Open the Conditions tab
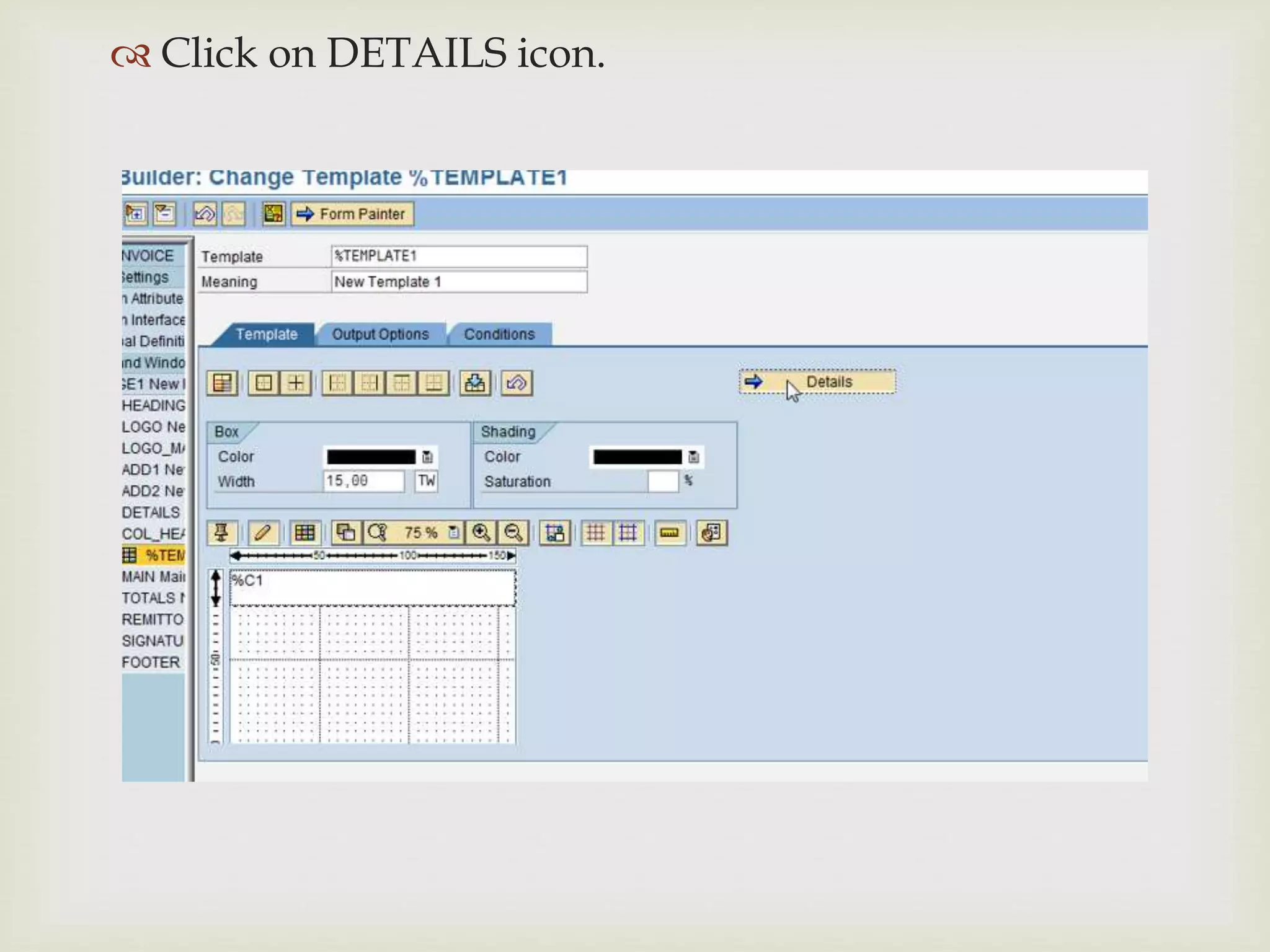The image size is (1270, 952). coord(499,335)
